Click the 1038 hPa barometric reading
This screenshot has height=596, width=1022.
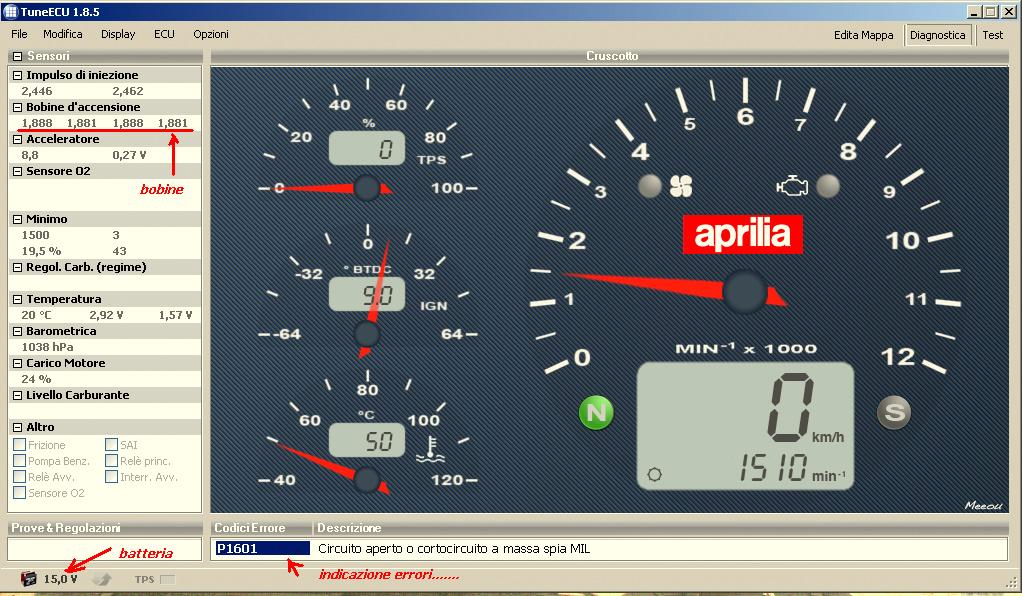[47, 347]
